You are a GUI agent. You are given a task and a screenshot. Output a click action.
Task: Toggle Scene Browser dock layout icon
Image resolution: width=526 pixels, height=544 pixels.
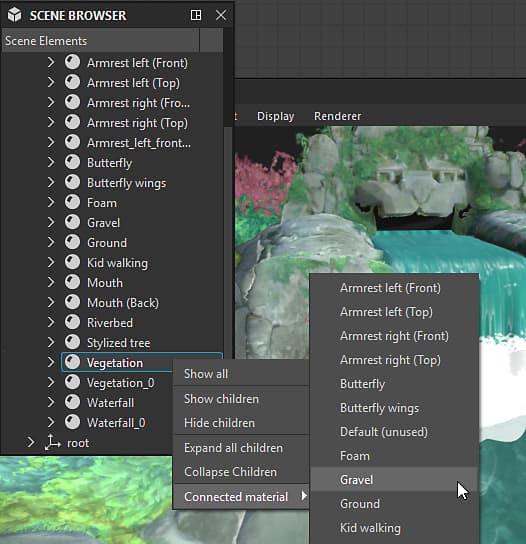196,15
